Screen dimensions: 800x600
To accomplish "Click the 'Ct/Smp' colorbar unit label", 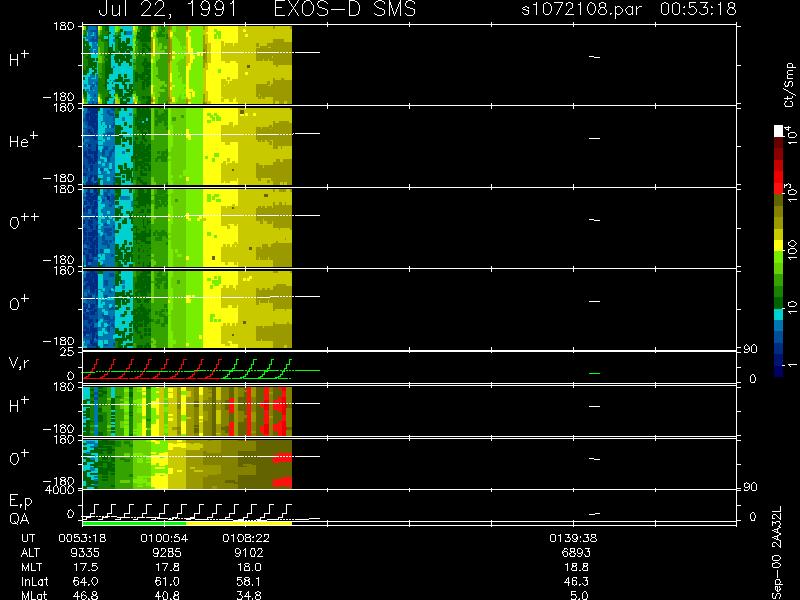I will [789, 85].
